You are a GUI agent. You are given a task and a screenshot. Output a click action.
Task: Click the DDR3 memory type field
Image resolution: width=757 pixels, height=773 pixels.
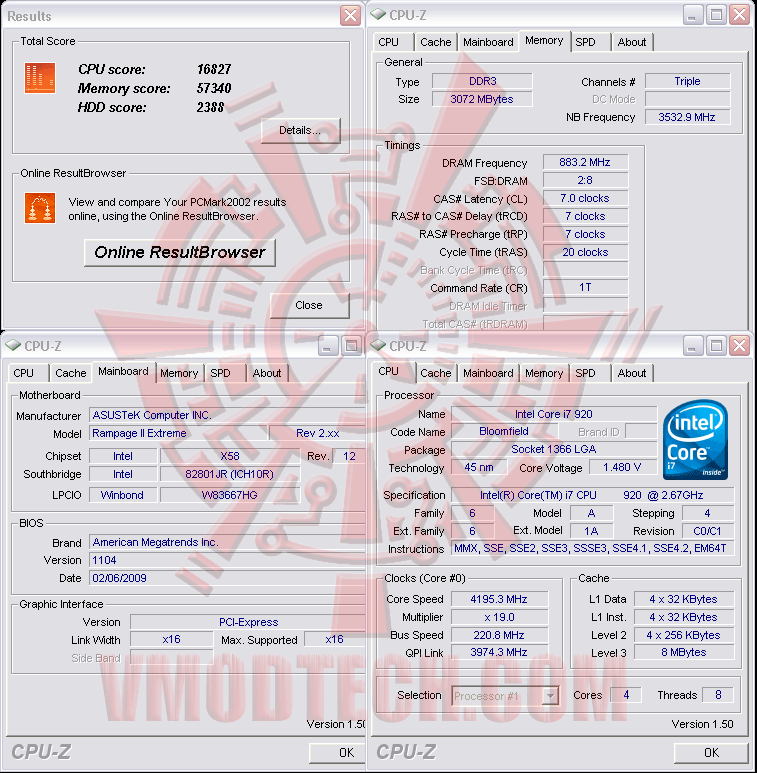(482, 81)
